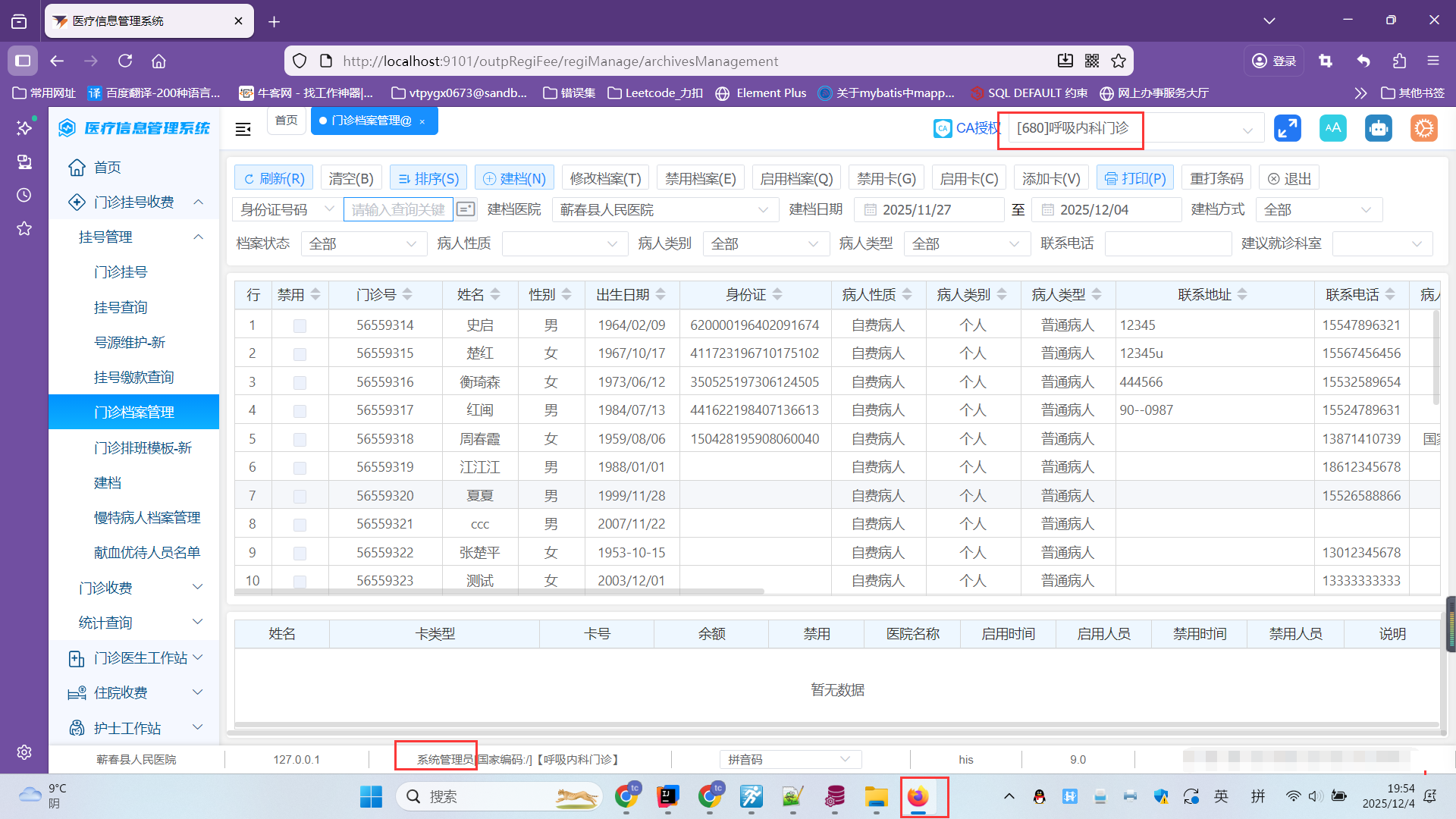Open 挂号查询 in the sidebar
The height and width of the screenshot is (819, 1456).
pyautogui.click(x=121, y=307)
